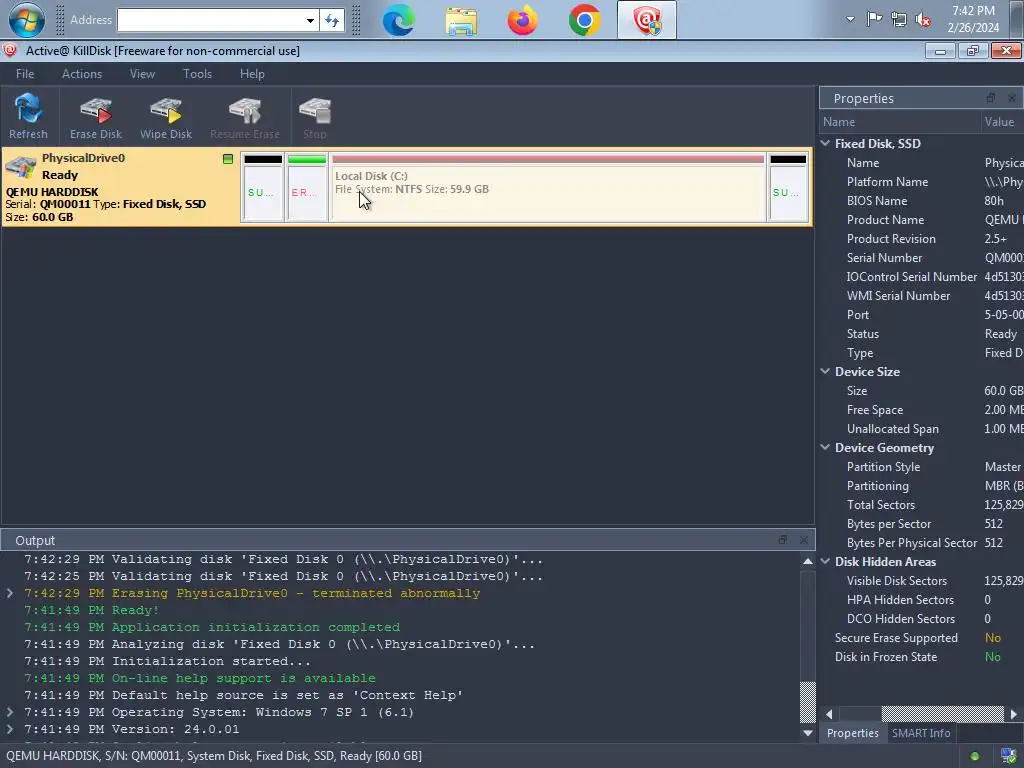Collapse the Fixed Disk, SSD group
This screenshot has width=1024, height=768.
tap(825, 143)
